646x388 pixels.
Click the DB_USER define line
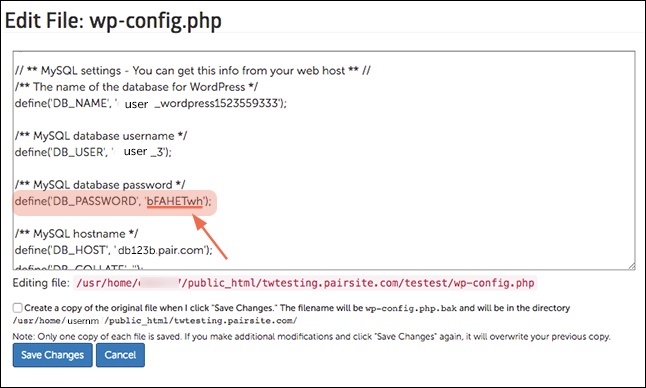tap(93, 152)
